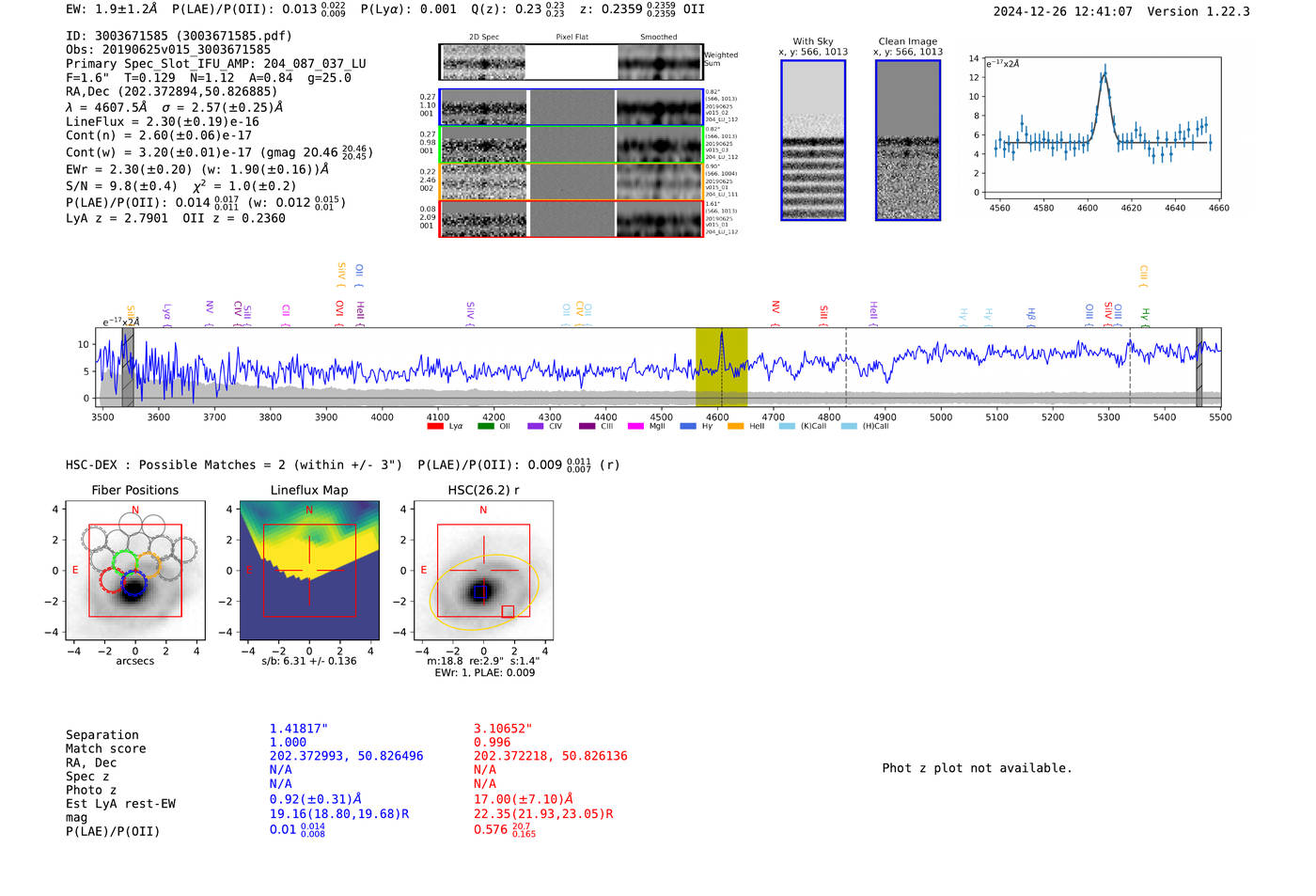Click the red match score 0.996
Viewport: 1316px width, 896px height.
point(492,743)
